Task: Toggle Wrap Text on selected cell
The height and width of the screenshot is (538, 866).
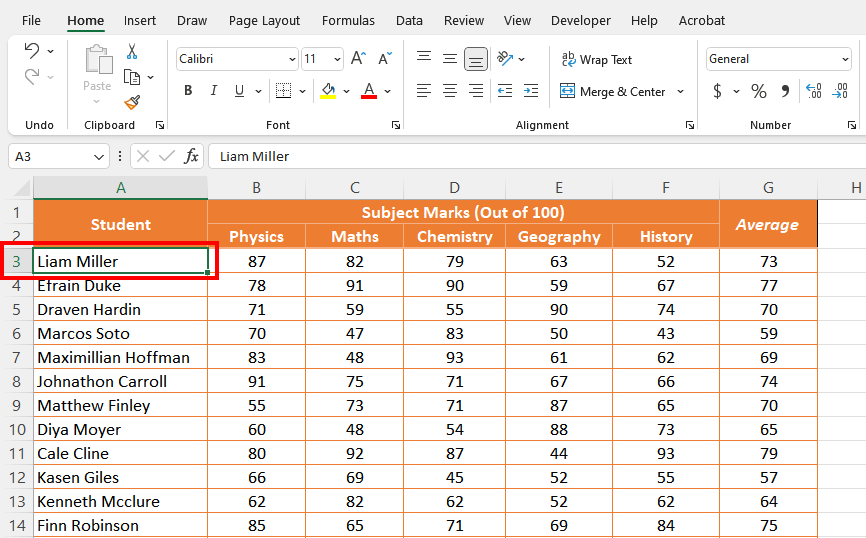Action: pyautogui.click(x=596, y=60)
